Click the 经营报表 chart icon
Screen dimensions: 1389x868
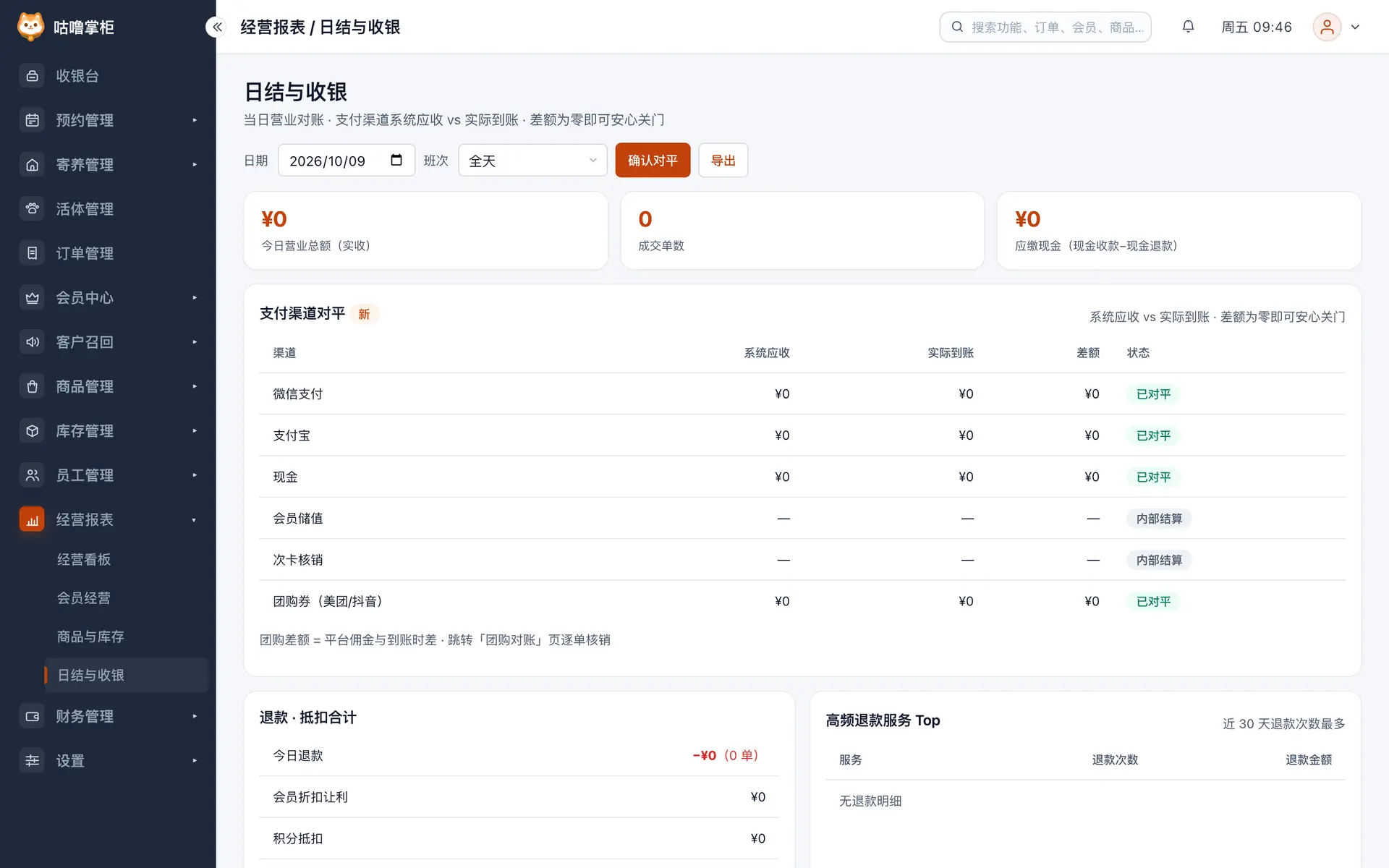coord(32,519)
